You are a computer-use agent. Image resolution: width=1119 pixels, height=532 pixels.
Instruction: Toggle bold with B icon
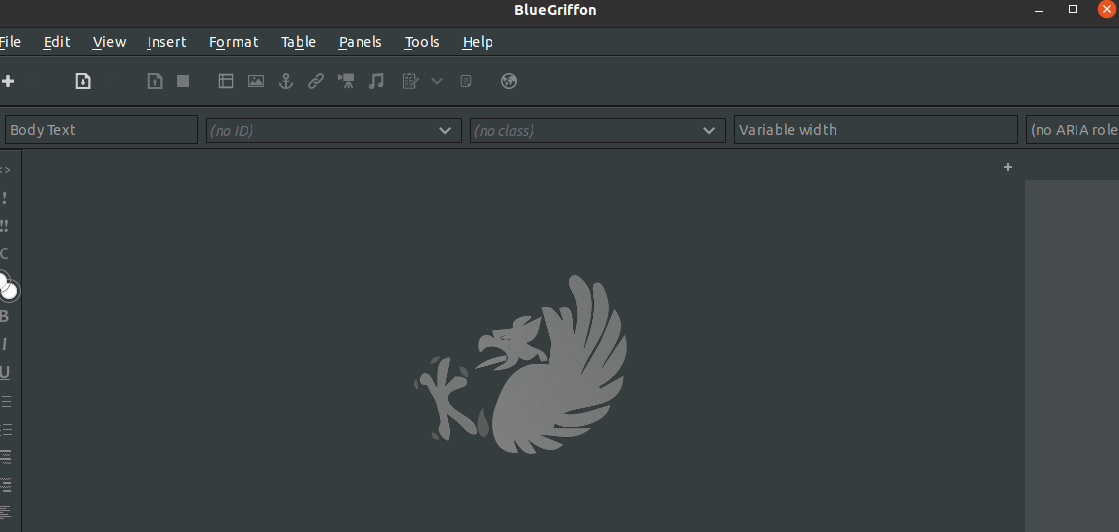(x=4, y=316)
